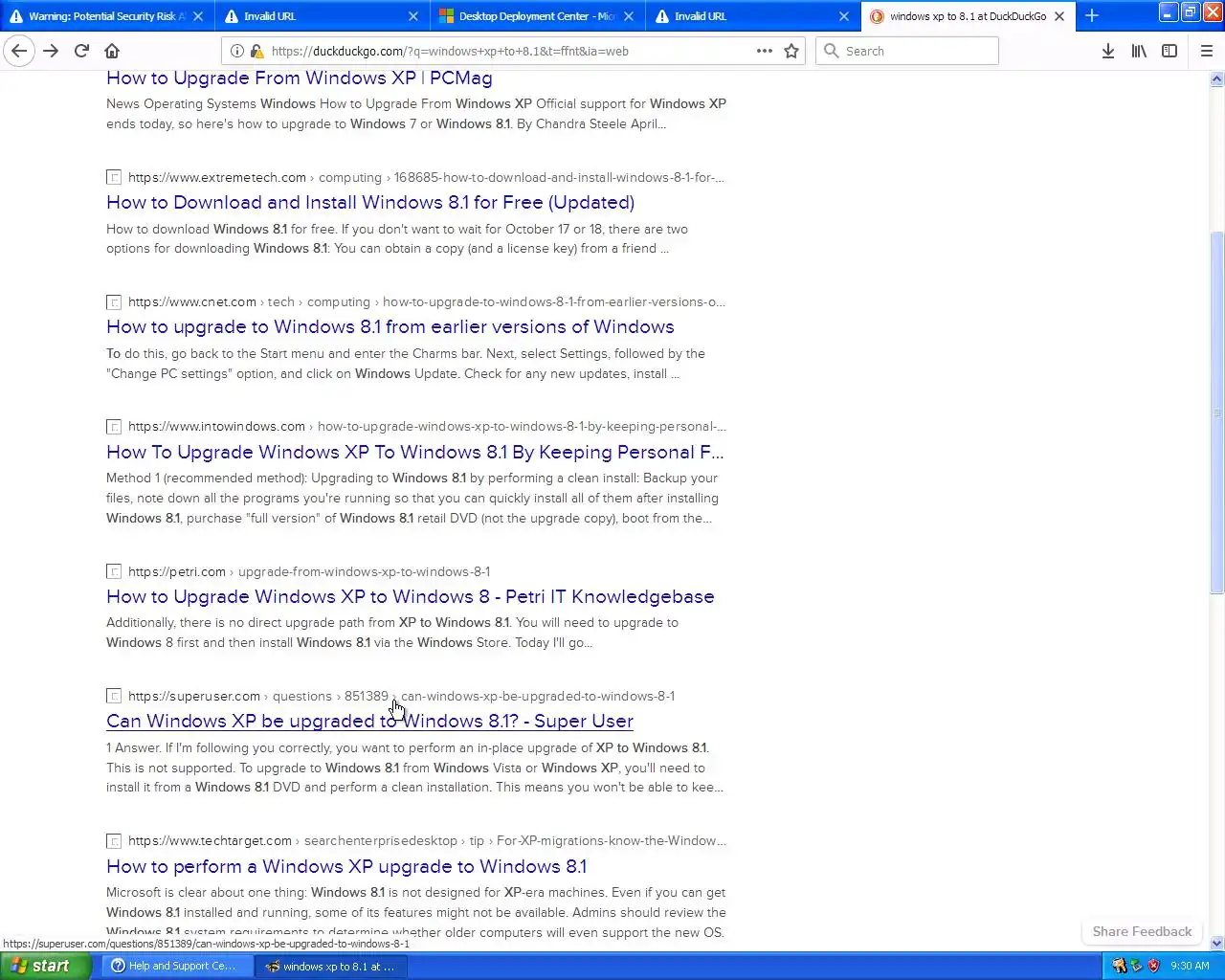Open the Windows XP Start menu

45,966
